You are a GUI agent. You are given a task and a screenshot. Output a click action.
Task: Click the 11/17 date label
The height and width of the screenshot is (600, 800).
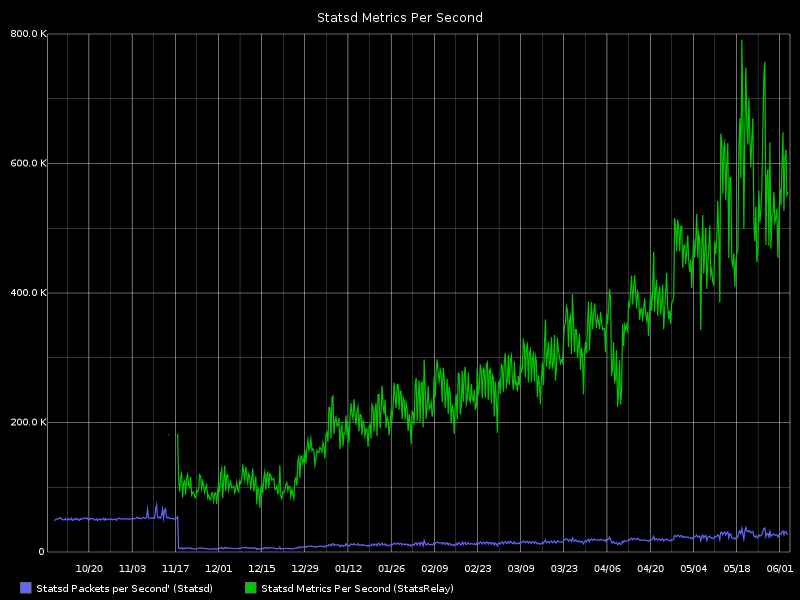pyautogui.click(x=176, y=568)
